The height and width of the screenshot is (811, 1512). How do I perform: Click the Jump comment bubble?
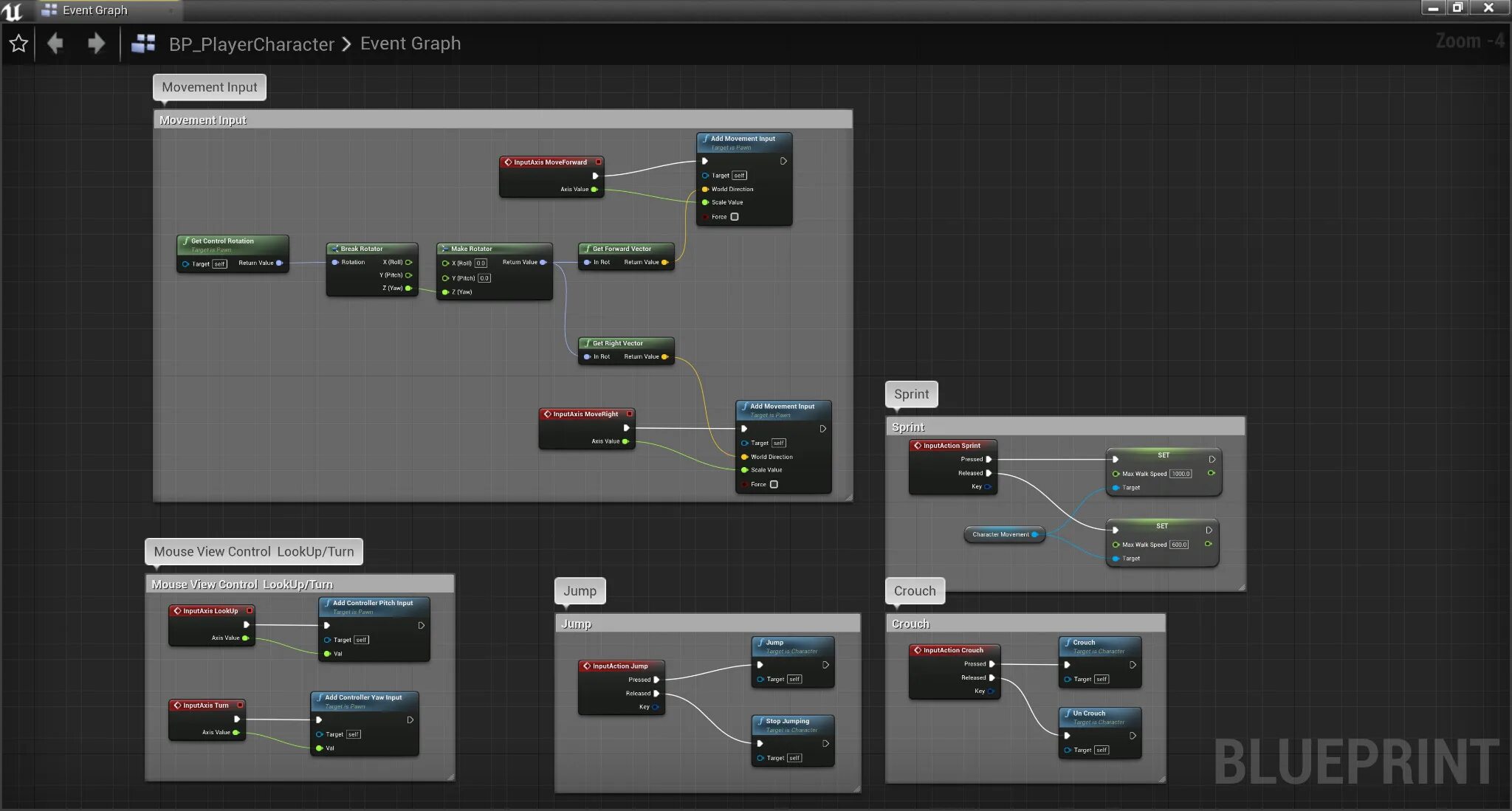tap(580, 591)
